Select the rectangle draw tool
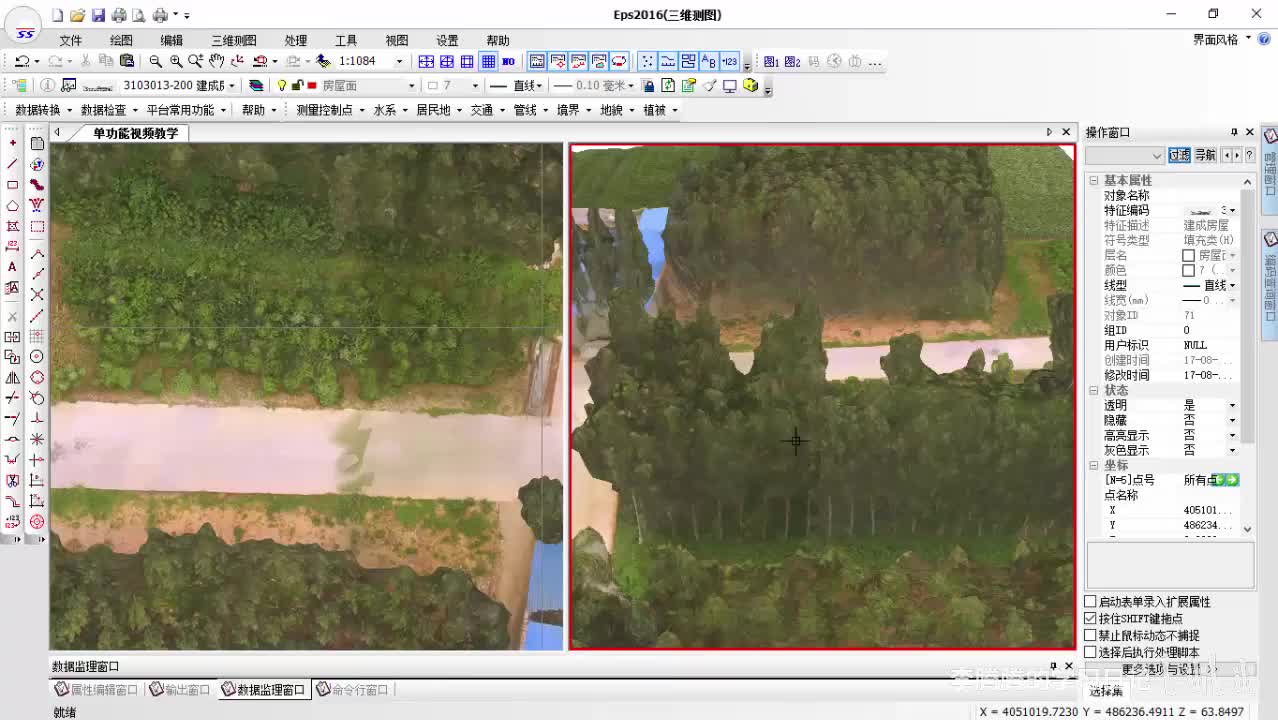The height and width of the screenshot is (720, 1278). click(12, 185)
